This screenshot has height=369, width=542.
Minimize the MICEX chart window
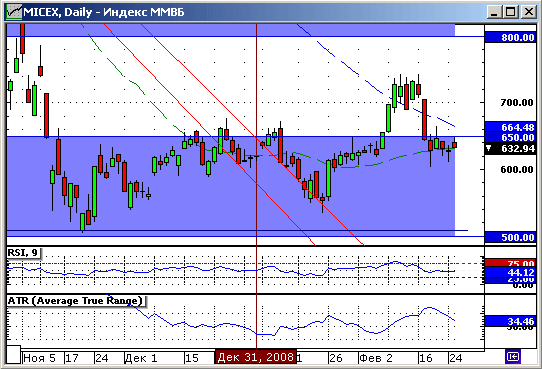(x=494, y=12)
